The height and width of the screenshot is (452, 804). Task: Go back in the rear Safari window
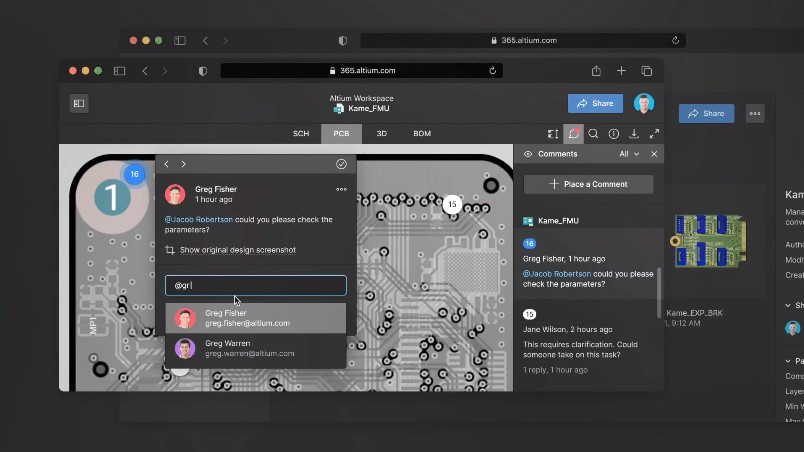point(206,40)
